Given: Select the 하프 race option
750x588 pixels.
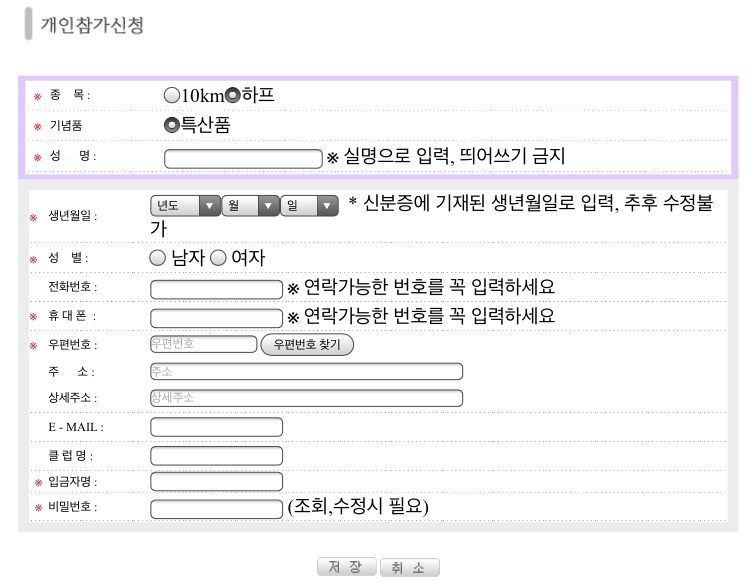Looking at the screenshot, I should tap(232, 95).
